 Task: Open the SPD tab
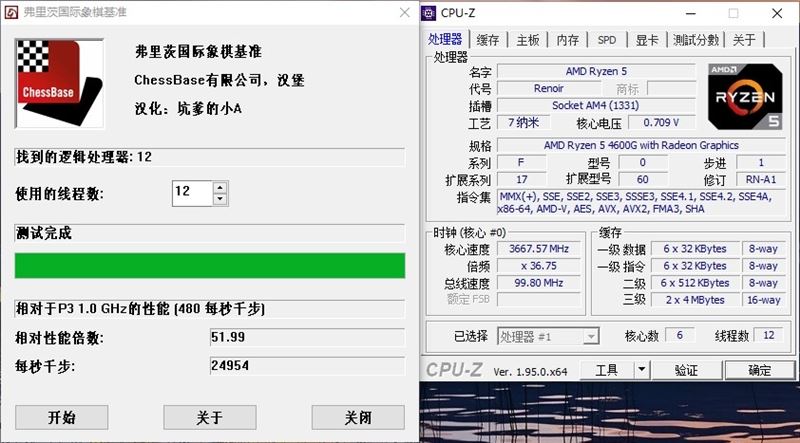tap(607, 40)
